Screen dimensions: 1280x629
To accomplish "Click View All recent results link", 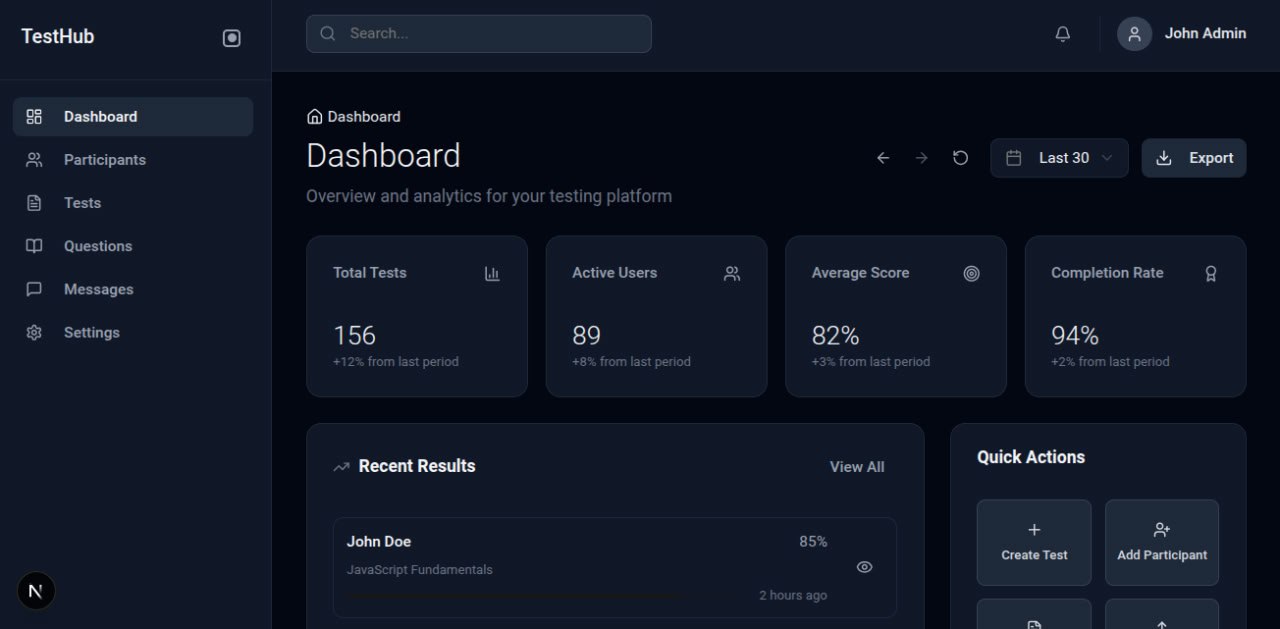I will pyautogui.click(x=856, y=467).
